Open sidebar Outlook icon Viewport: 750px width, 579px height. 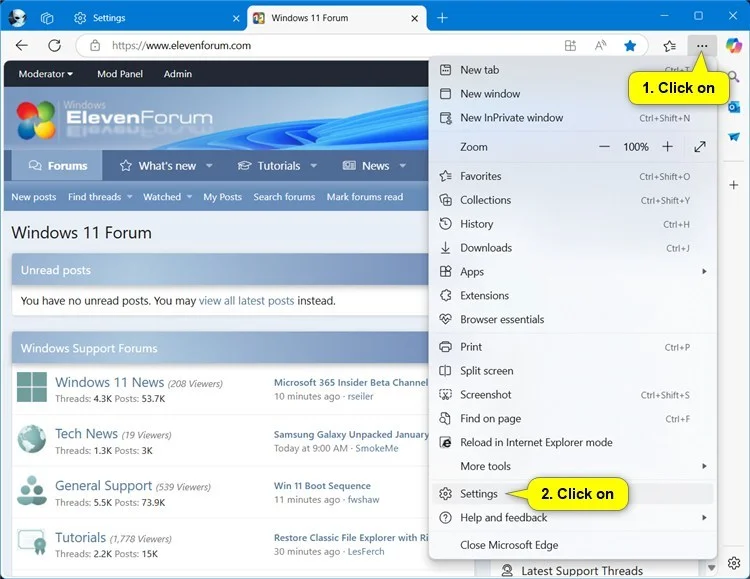(734, 107)
